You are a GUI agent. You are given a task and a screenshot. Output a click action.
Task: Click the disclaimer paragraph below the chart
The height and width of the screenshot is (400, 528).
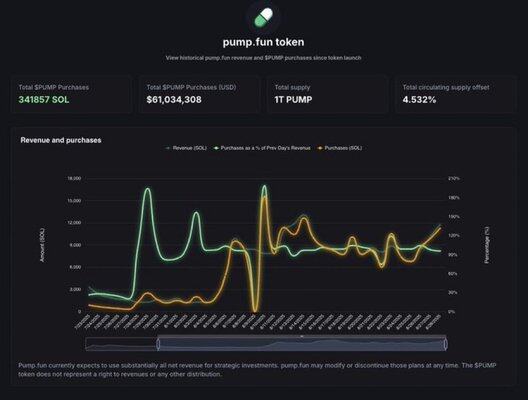tap(257, 370)
